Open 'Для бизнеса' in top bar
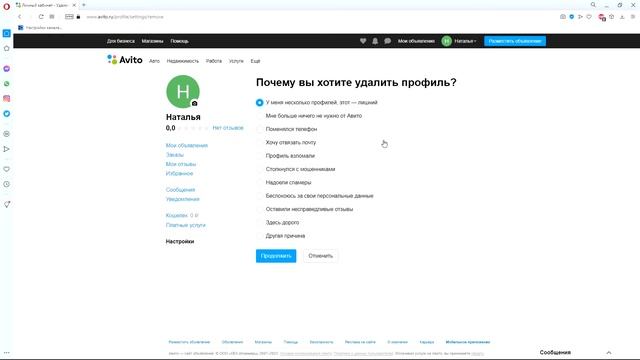The width and height of the screenshot is (640, 360). point(120,41)
